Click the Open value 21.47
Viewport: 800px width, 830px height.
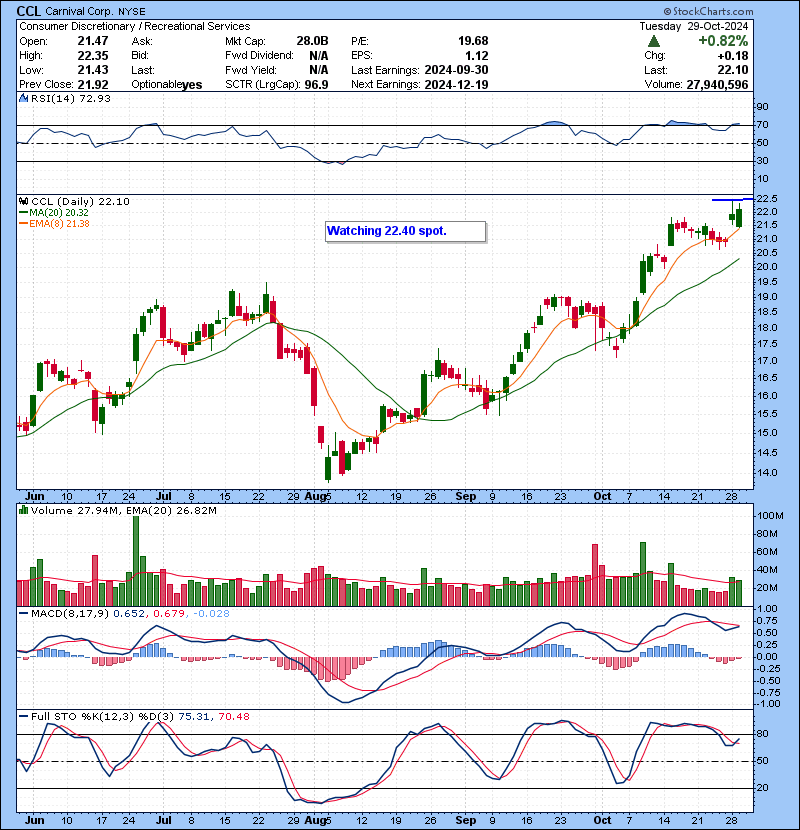click(93, 41)
